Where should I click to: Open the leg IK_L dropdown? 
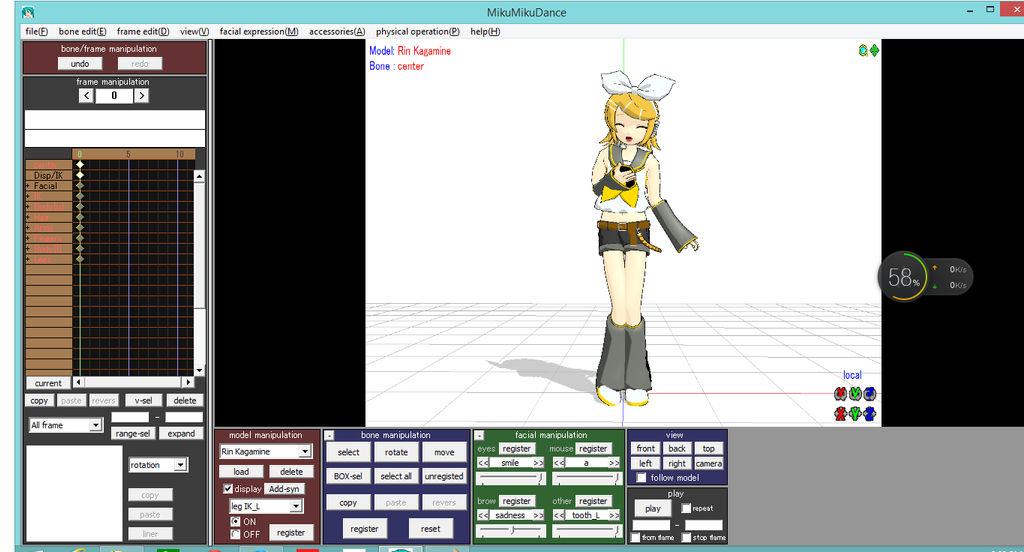click(x=296, y=506)
